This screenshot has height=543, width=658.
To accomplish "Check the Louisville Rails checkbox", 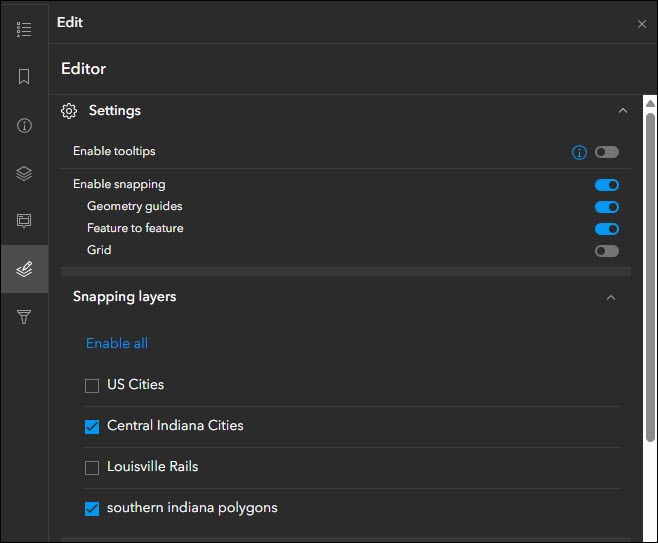I will tap(92, 467).
